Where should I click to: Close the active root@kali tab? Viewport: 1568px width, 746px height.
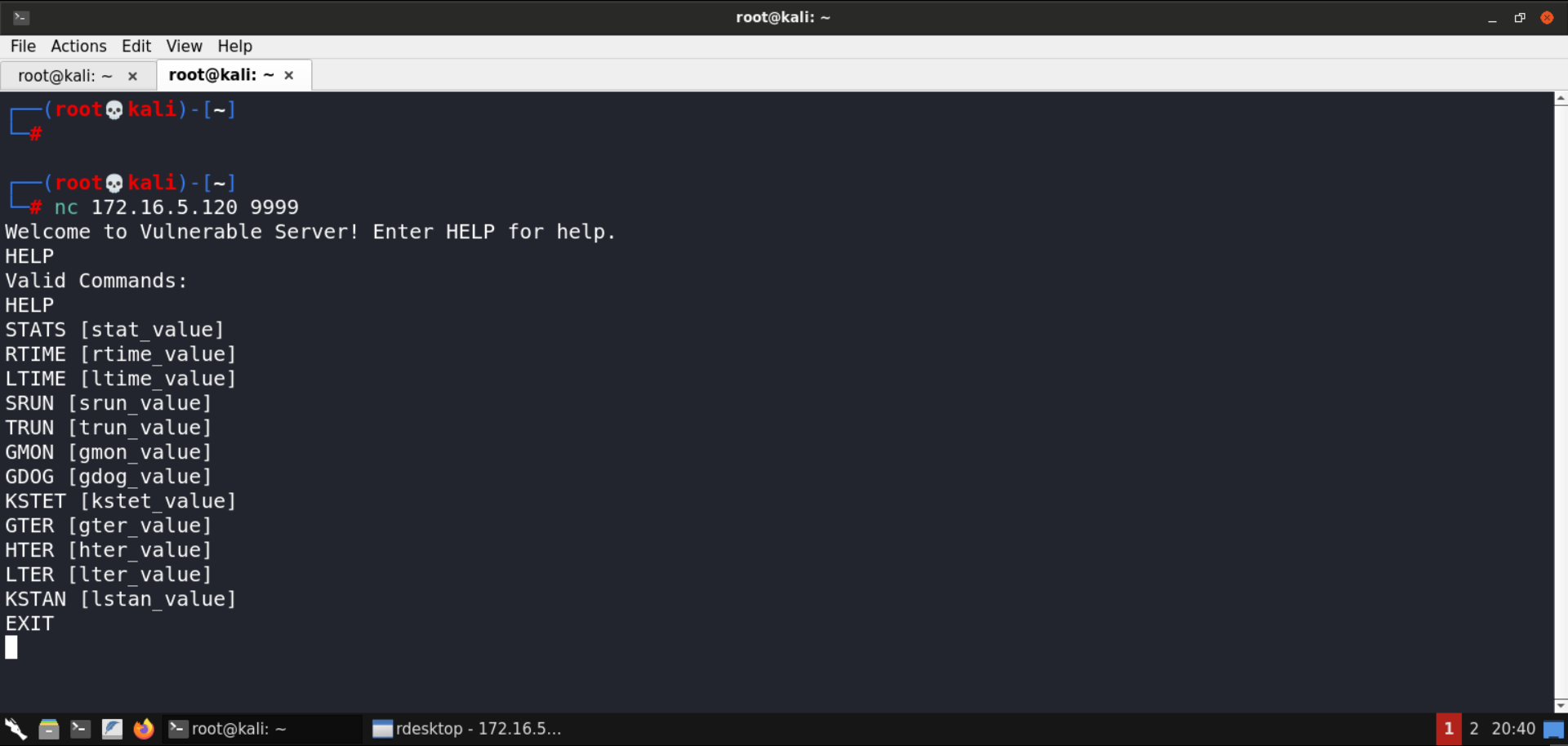(x=289, y=75)
